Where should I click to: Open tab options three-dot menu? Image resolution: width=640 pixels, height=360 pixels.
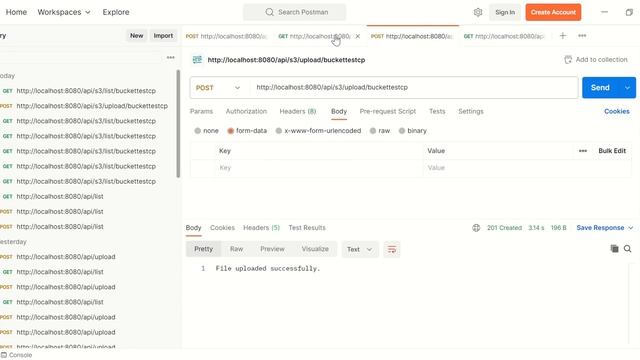click(x=582, y=36)
